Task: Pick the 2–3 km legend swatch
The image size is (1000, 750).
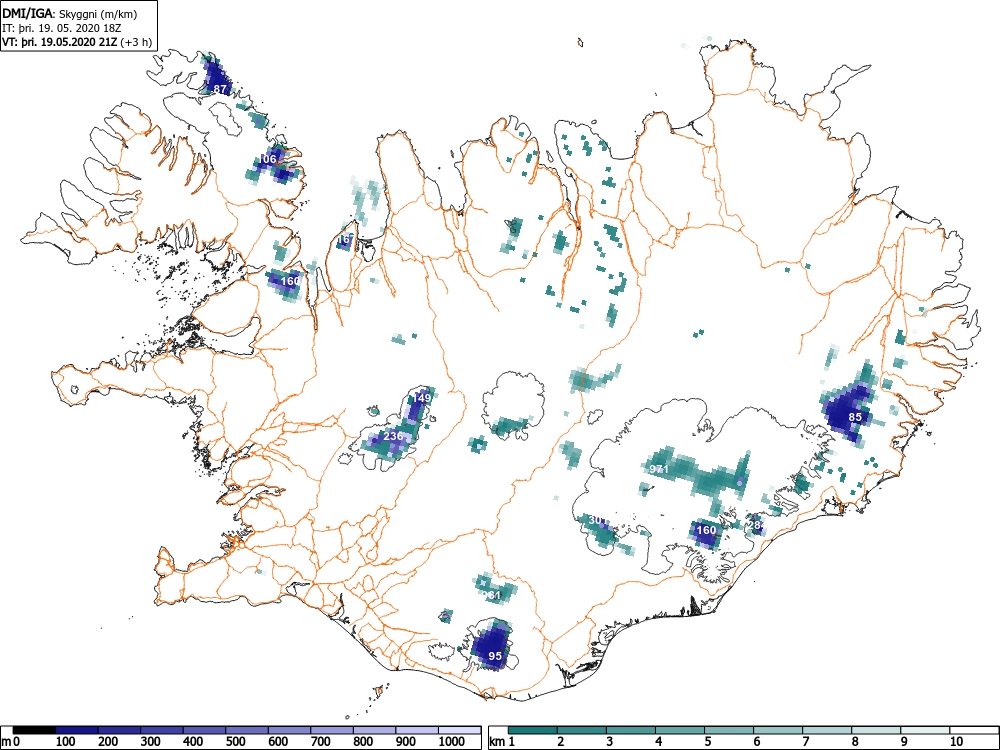Action: pos(582,730)
